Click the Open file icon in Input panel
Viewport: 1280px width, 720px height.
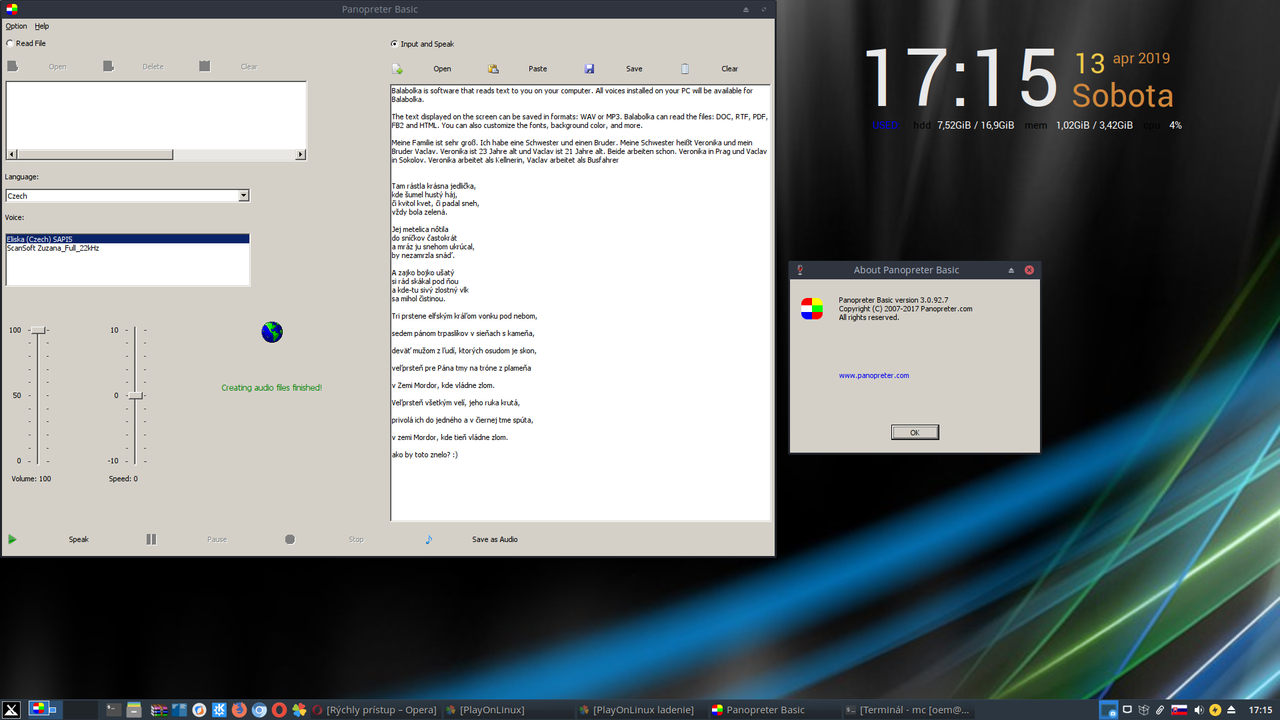click(x=397, y=69)
